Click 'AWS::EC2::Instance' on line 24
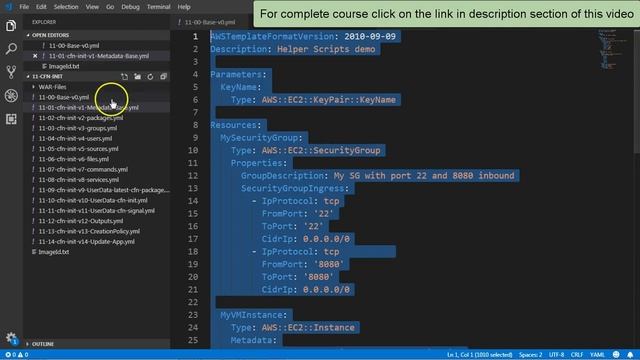 308,327
